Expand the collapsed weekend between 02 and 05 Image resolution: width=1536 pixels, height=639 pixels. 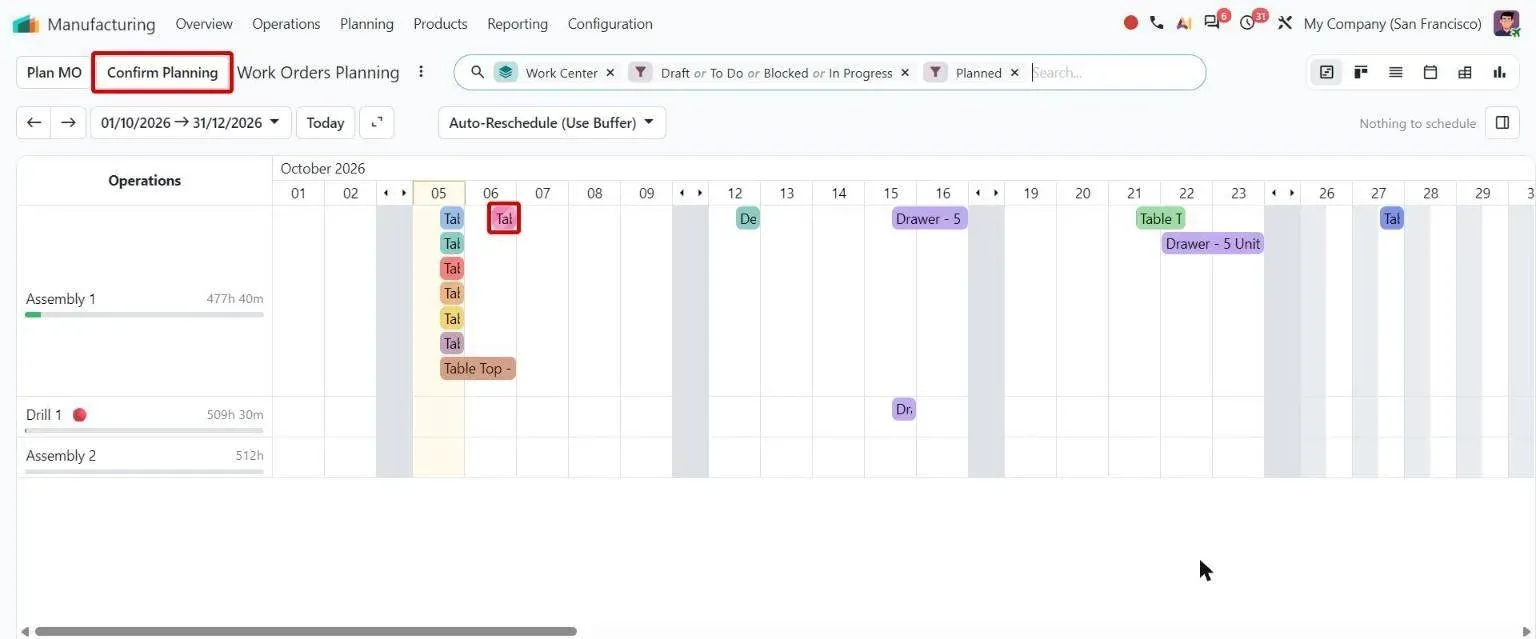point(394,193)
